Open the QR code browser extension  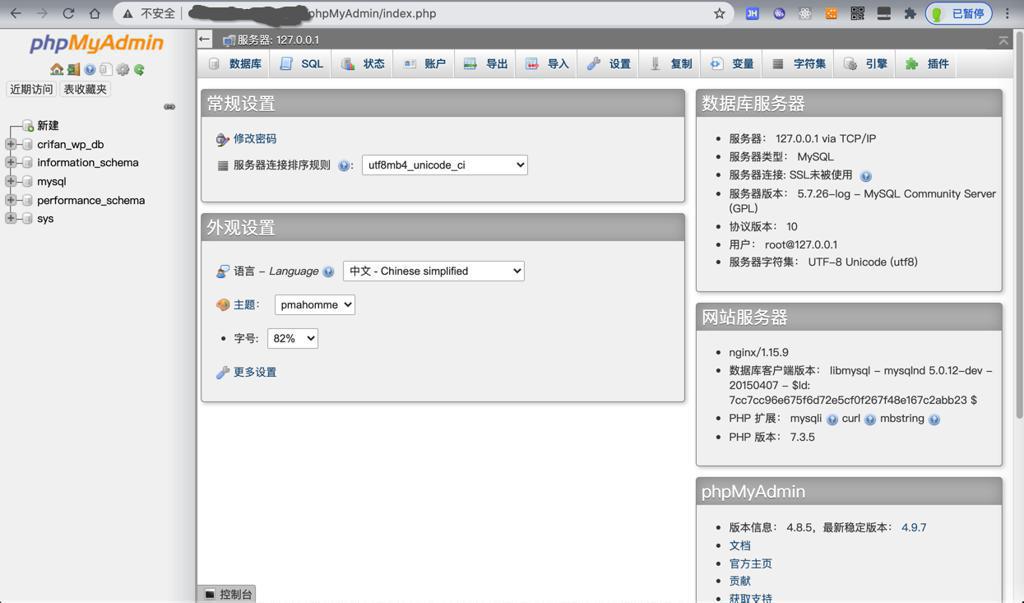click(x=857, y=14)
